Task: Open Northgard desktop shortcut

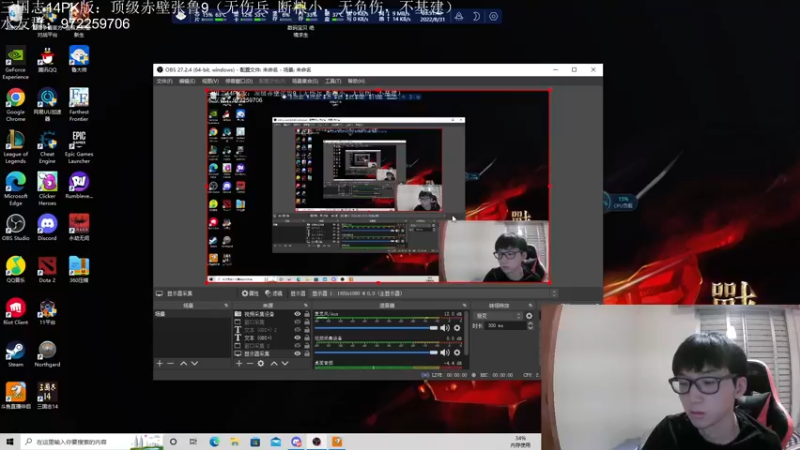Action: tap(47, 354)
